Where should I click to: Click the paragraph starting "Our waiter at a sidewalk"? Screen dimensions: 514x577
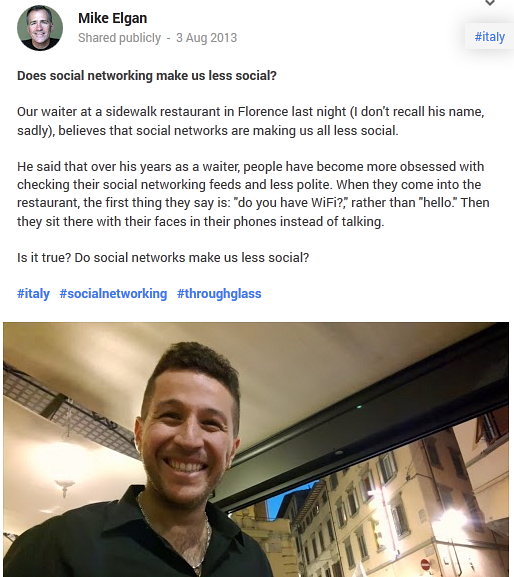point(251,121)
